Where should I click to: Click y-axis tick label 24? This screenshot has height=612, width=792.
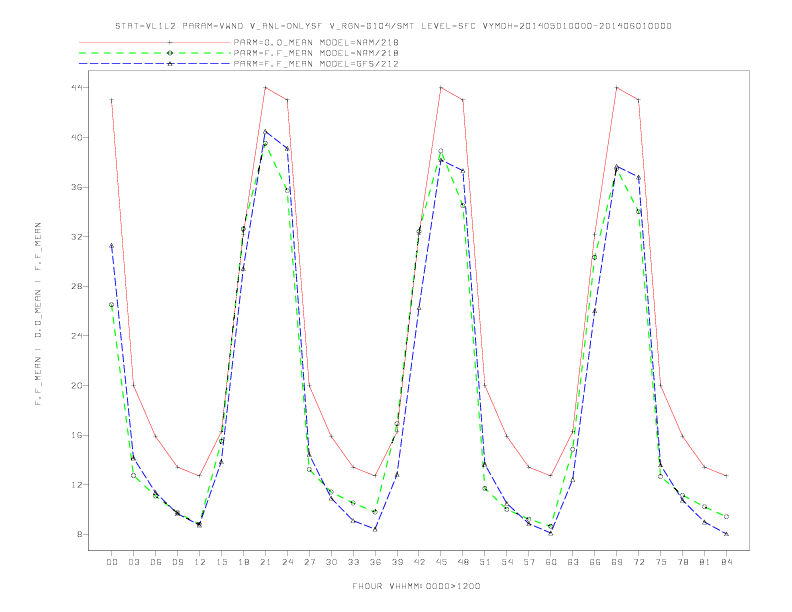coord(77,336)
